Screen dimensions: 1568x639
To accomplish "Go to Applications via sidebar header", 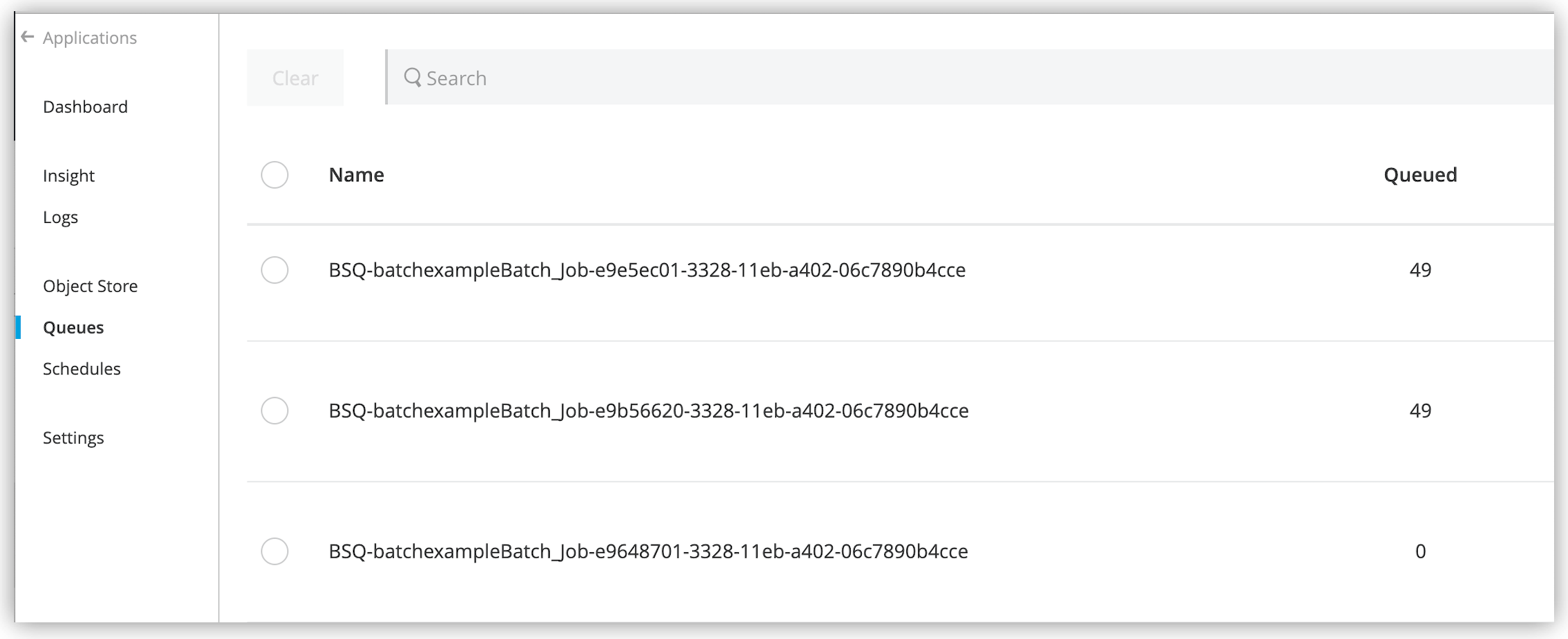I will [89, 38].
